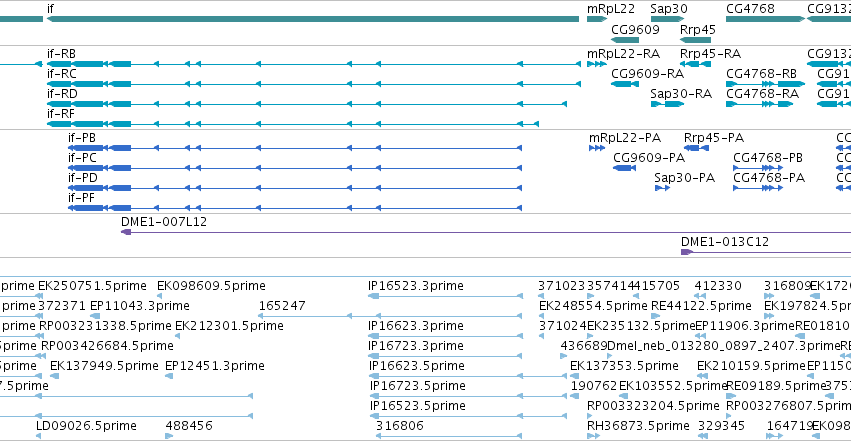Open the Sap30-RA transcript
Viewport: 851px width, 441px height.
pos(667,104)
